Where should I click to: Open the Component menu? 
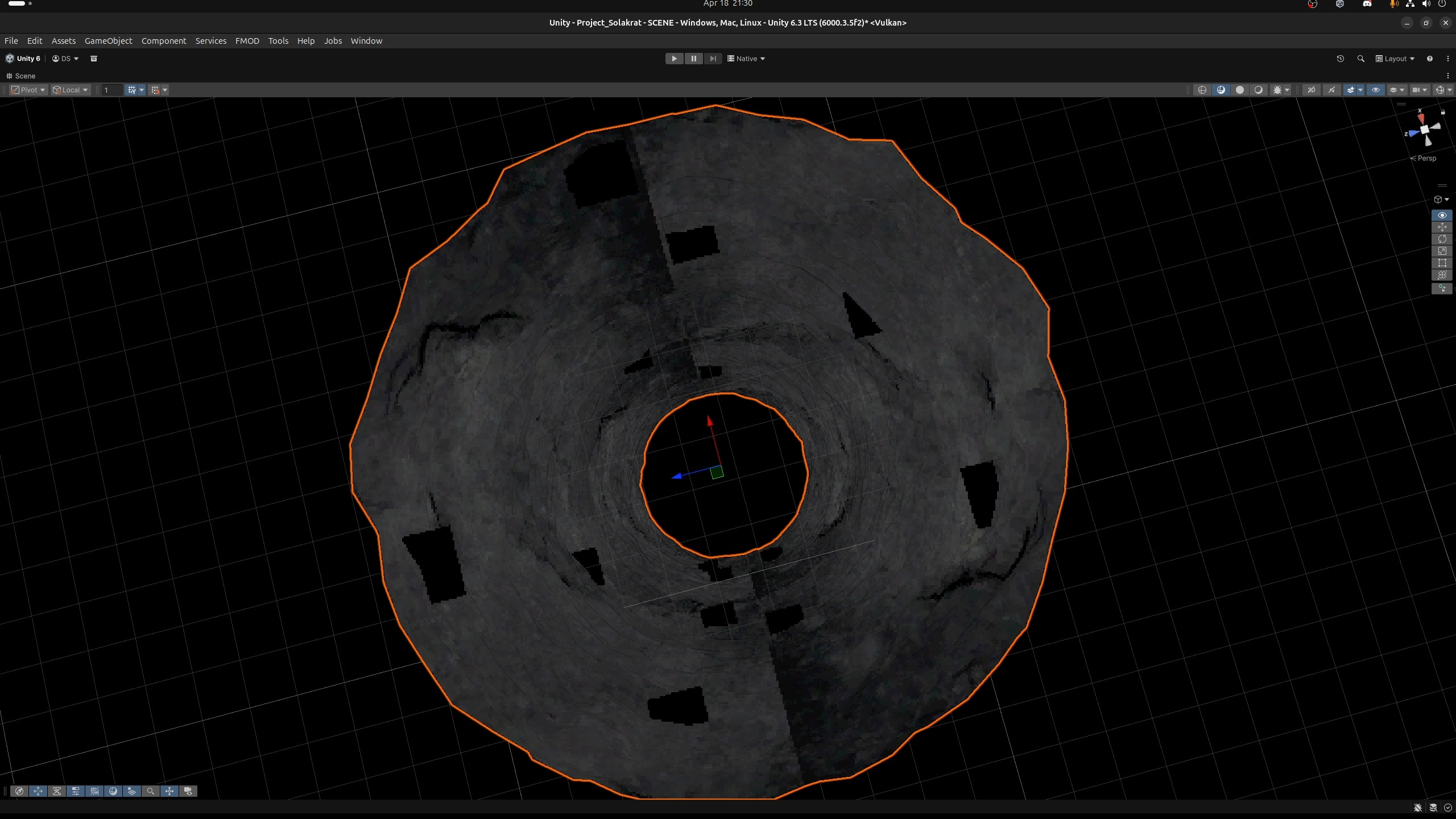pyautogui.click(x=164, y=41)
